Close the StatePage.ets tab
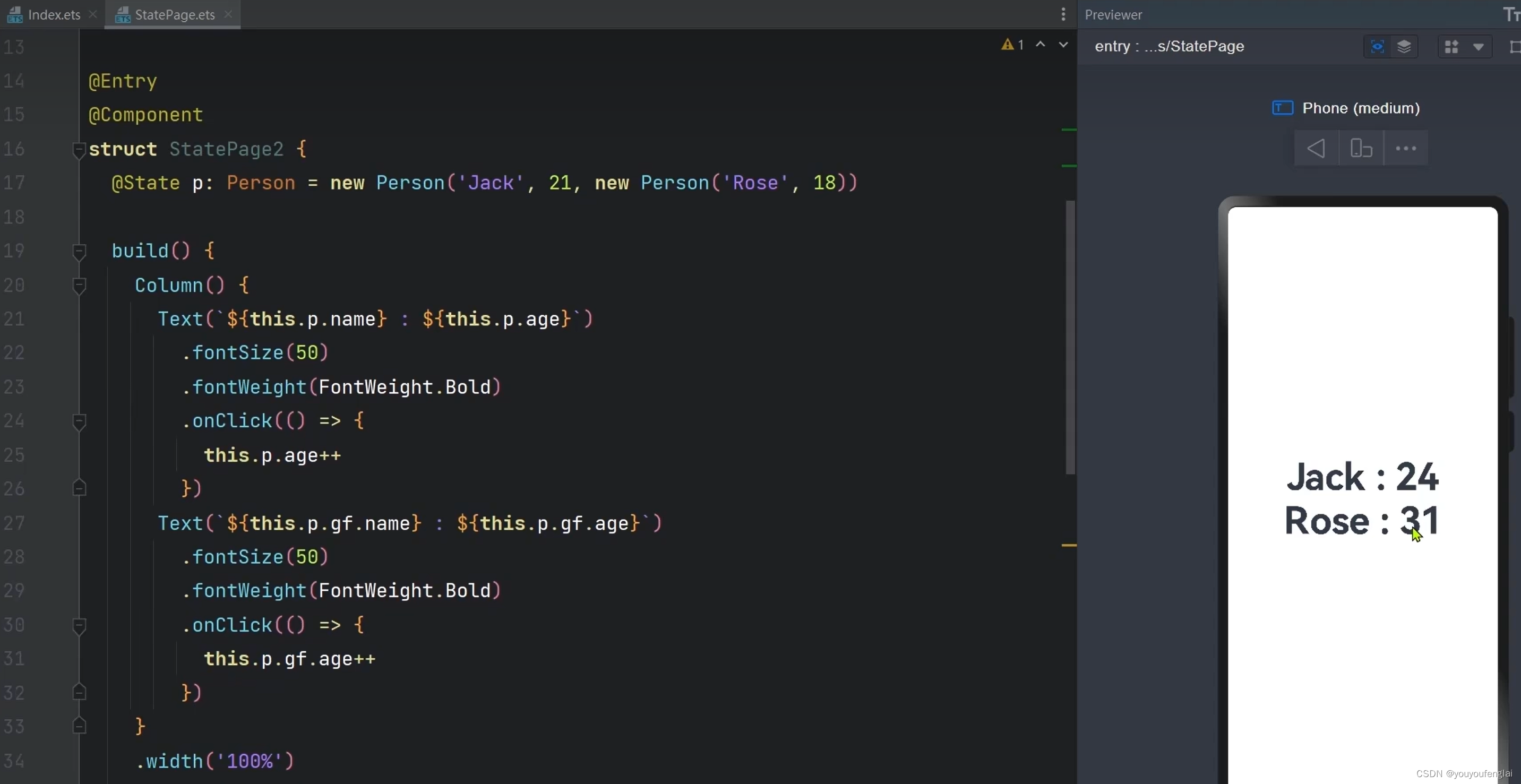The image size is (1521, 784). pos(228,14)
